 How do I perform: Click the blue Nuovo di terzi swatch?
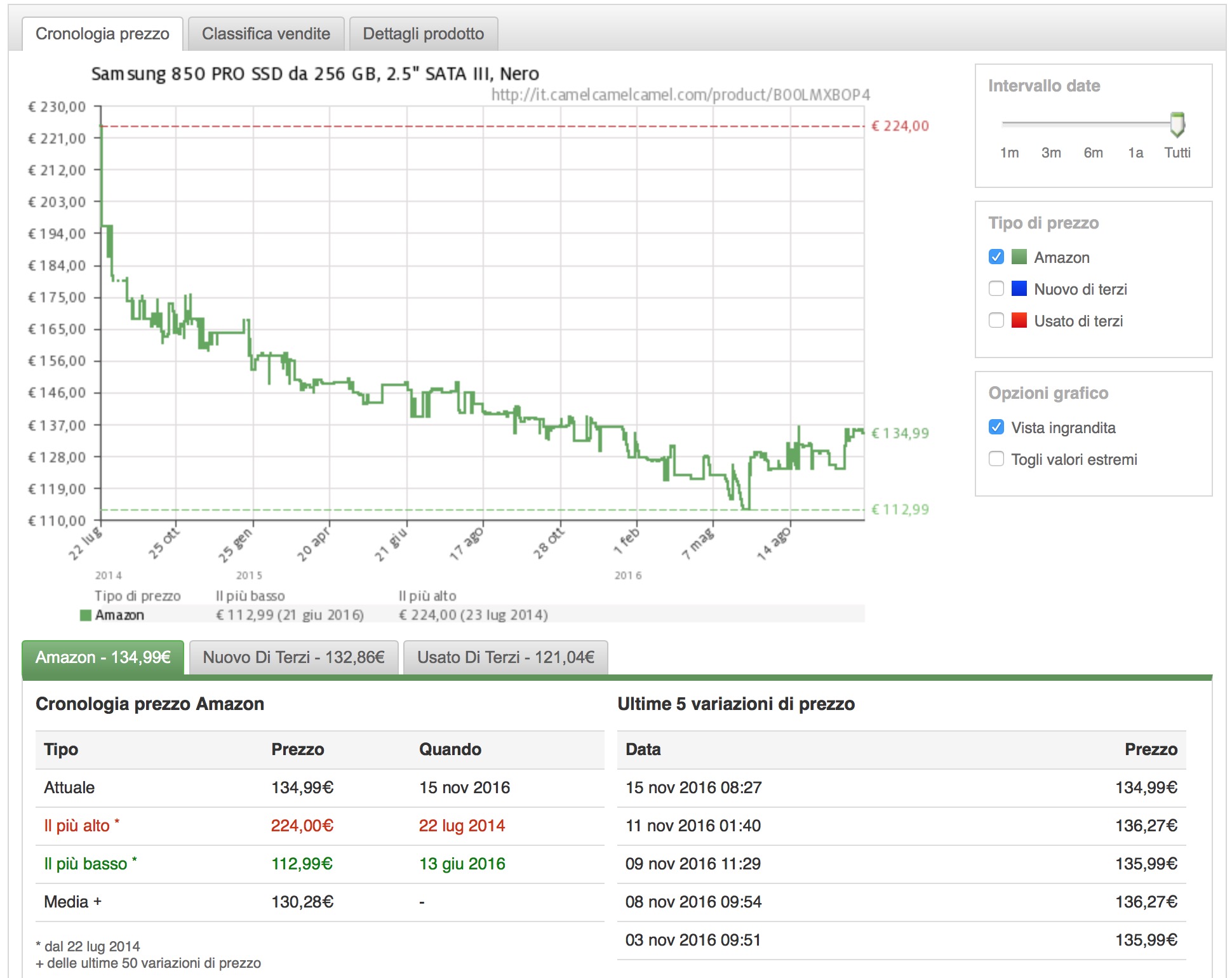pyautogui.click(x=1019, y=288)
